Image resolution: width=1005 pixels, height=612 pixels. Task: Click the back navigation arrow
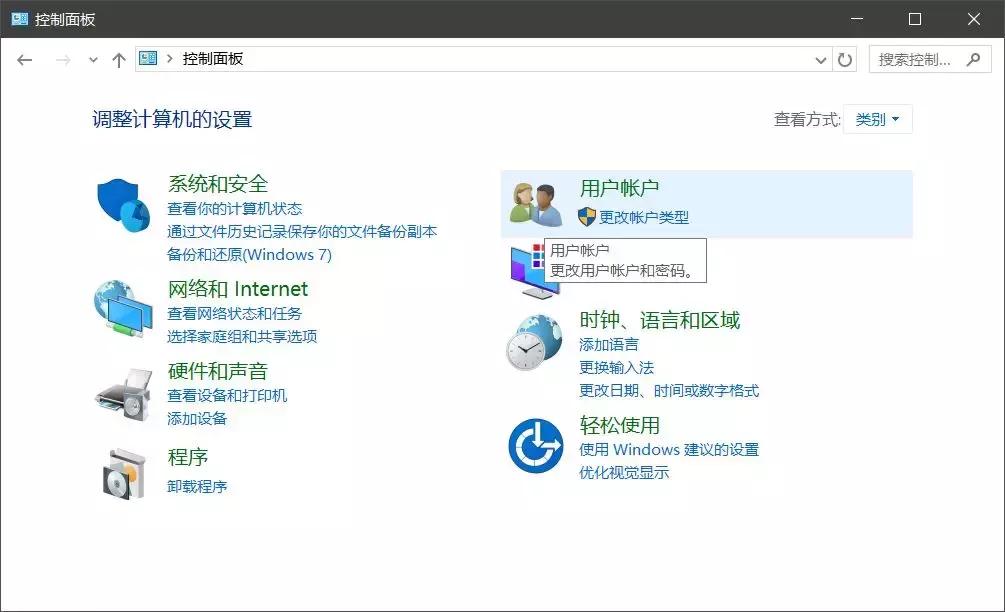click(x=25, y=59)
